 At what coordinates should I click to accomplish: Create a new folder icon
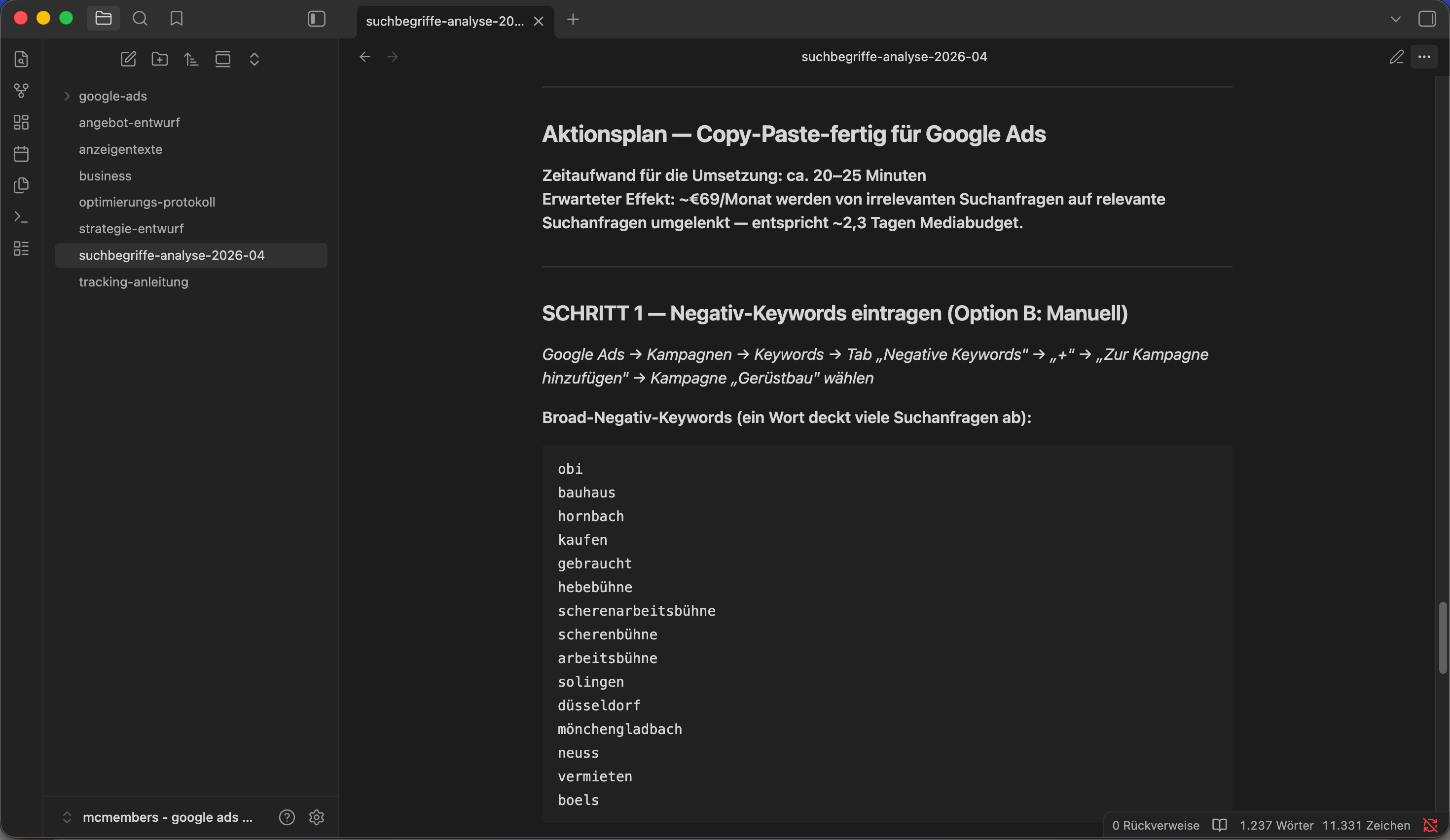point(160,59)
